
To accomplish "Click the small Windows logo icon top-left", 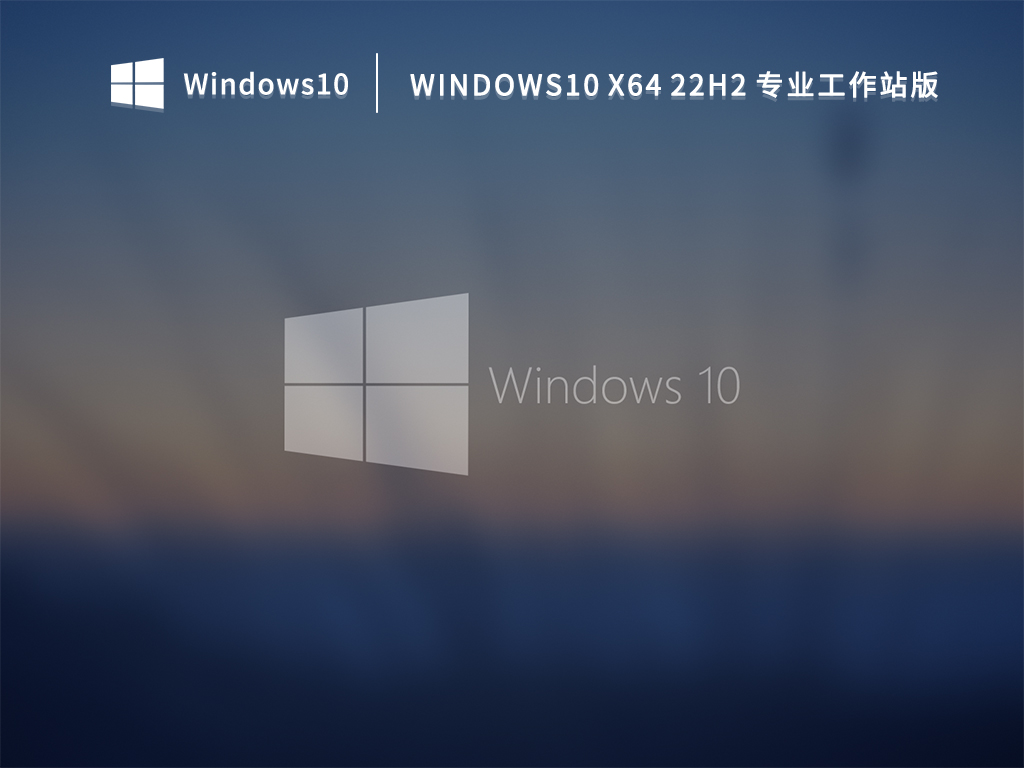I will [137, 83].
